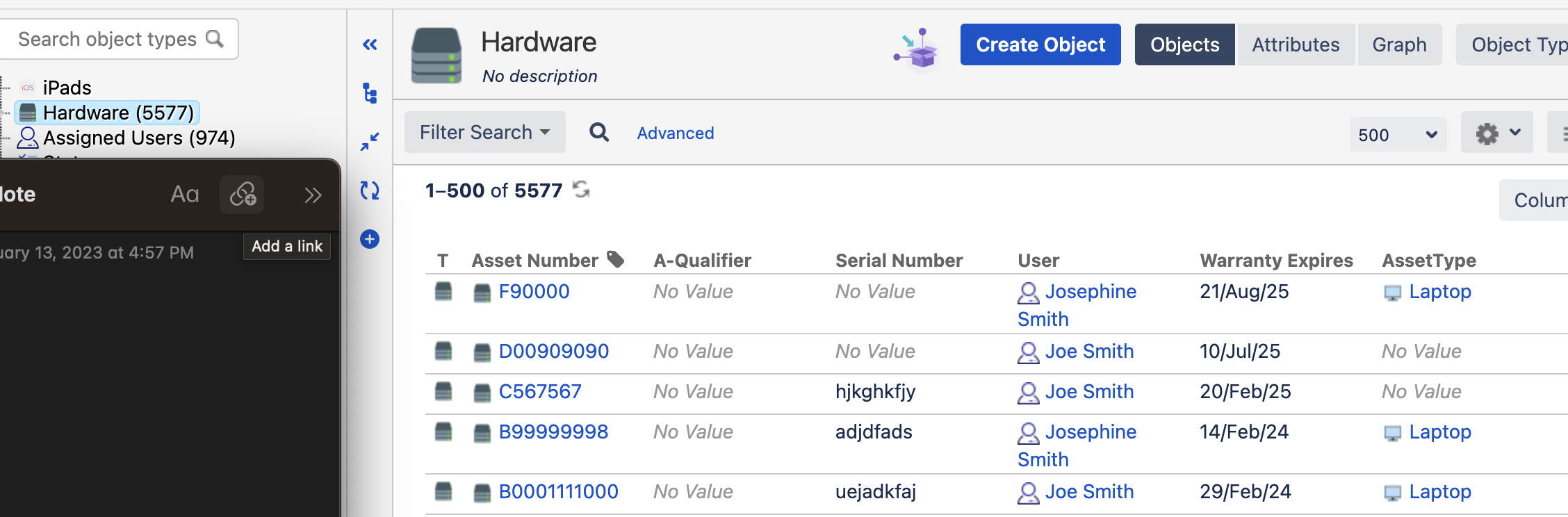Click the Add a link icon in note
Viewport: 1568px width, 517px height.
pos(243,195)
